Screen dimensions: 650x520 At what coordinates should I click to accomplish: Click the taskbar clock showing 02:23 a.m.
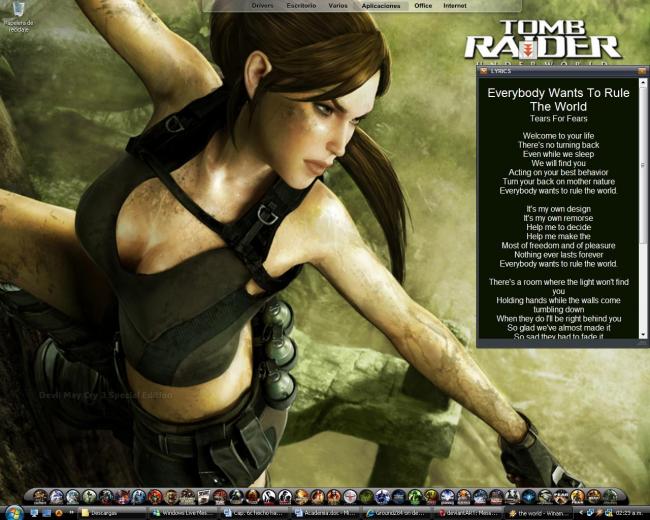click(629, 513)
